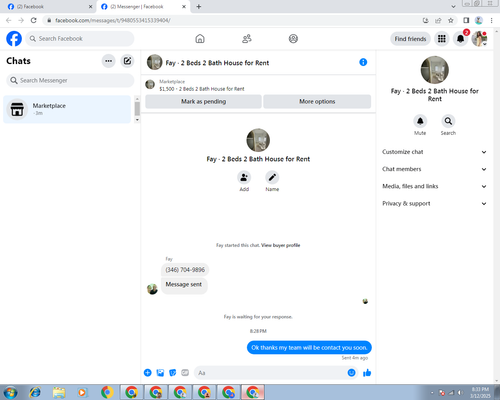Open Chats options three-dot menu
This screenshot has height=400, width=500.
tap(108, 61)
